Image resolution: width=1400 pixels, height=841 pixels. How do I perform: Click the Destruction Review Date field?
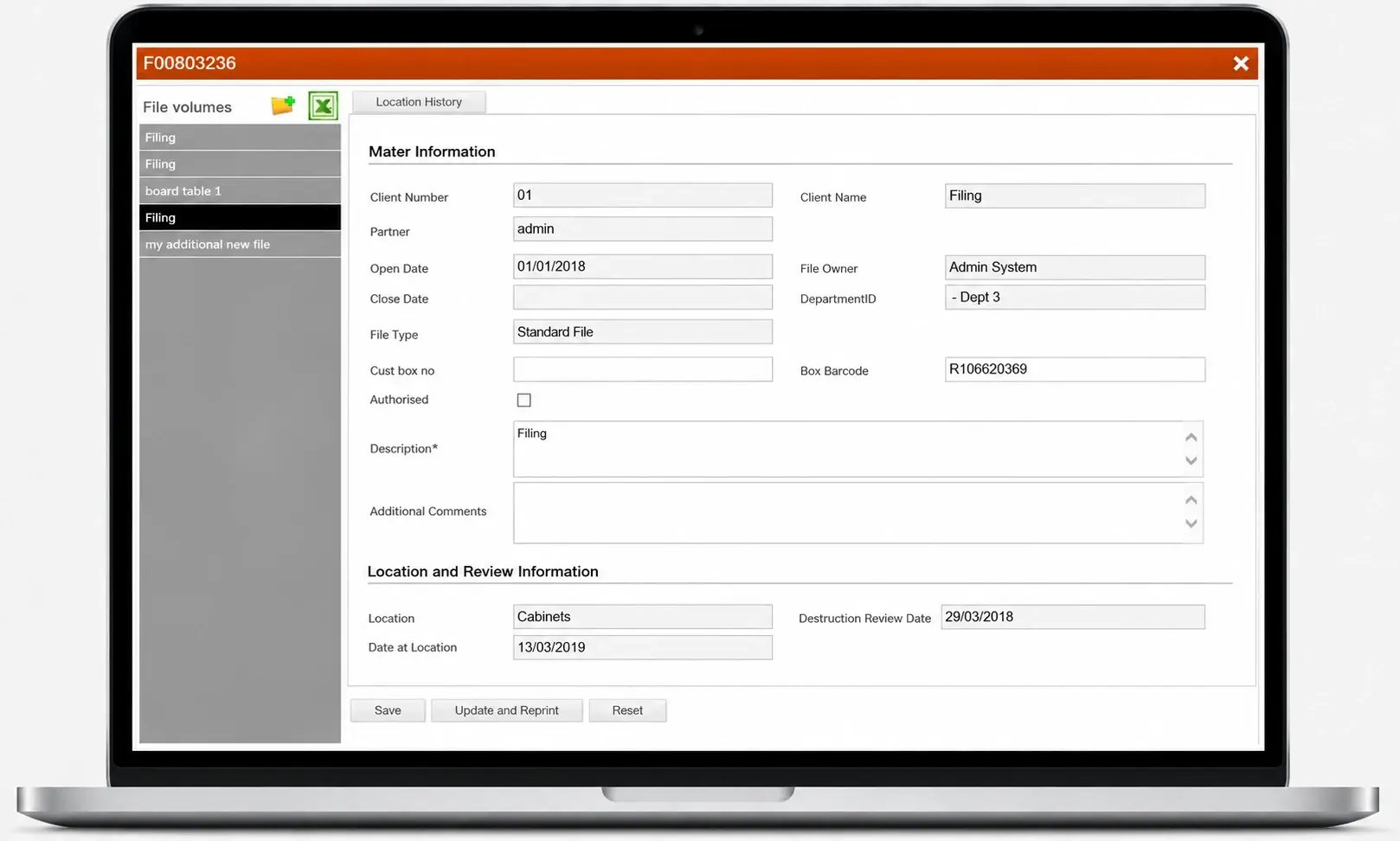[1073, 617]
